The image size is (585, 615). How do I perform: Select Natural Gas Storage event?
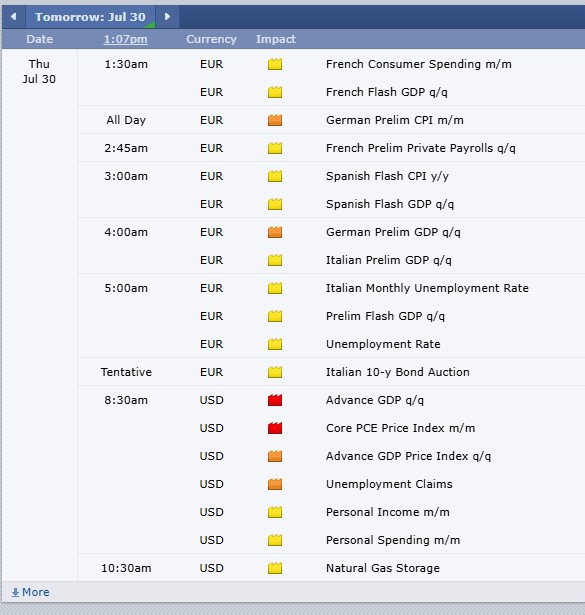(x=383, y=568)
